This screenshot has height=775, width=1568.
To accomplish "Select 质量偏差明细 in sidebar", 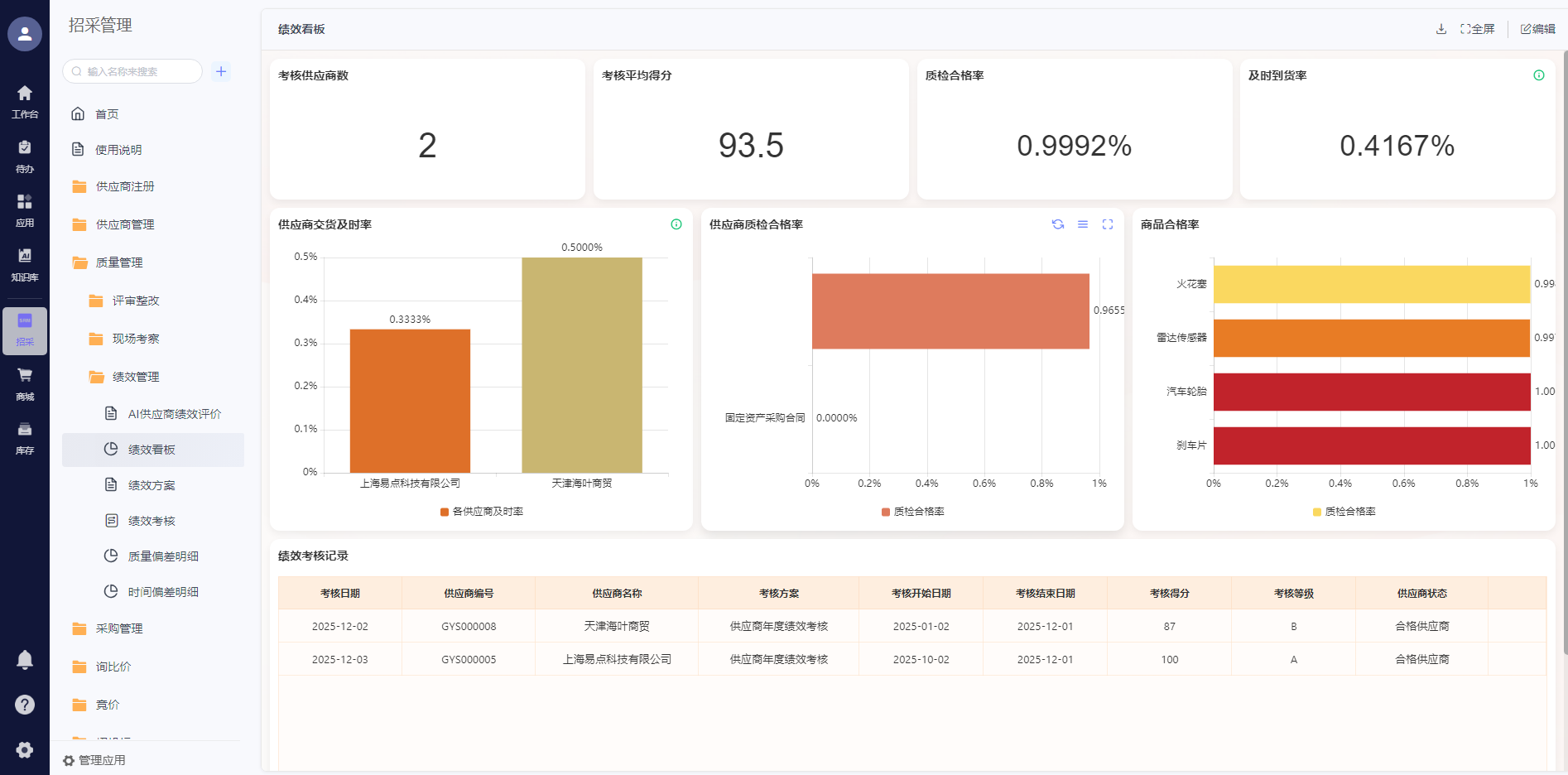I will (x=163, y=556).
